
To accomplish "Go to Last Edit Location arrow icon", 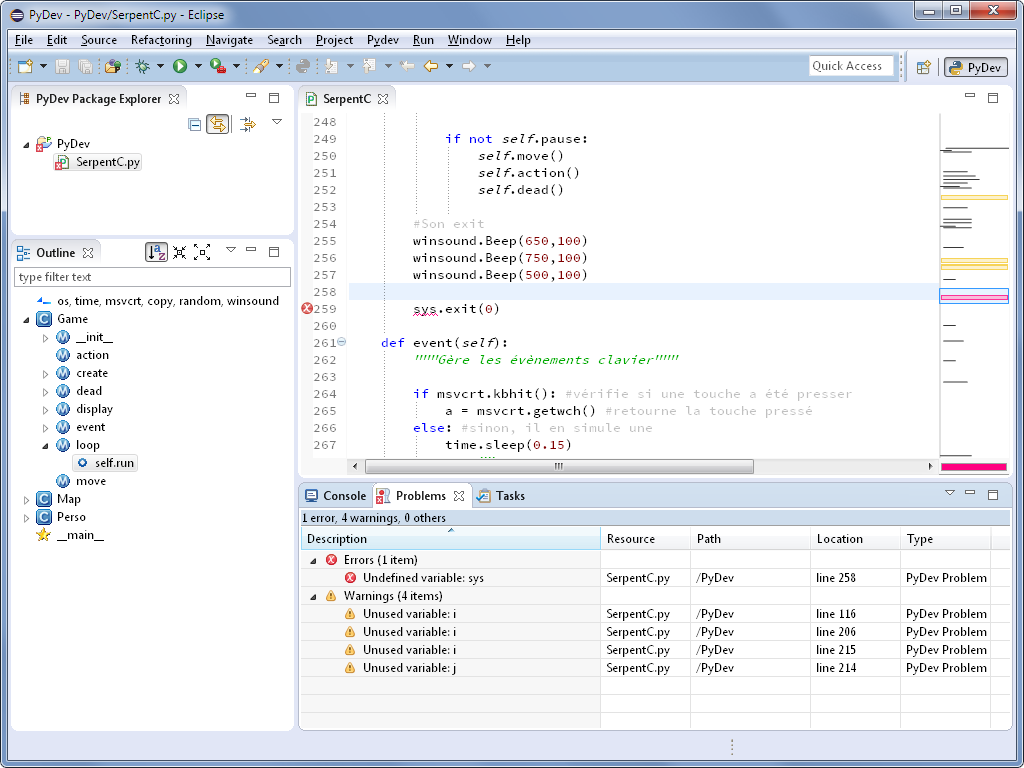I will pos(407,66).
